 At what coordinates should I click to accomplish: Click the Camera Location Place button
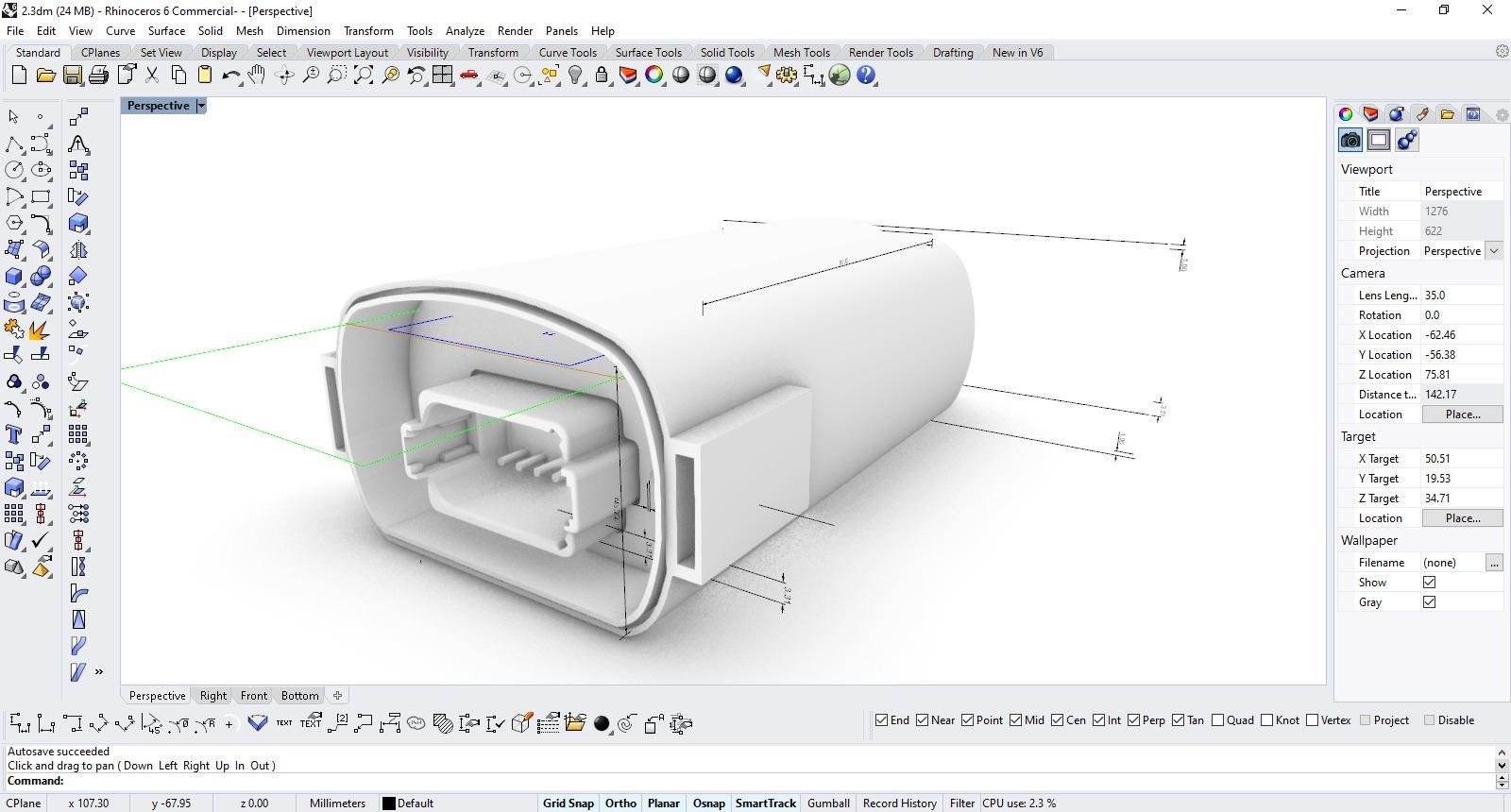pyautogui.click(x=1462, y=414)
